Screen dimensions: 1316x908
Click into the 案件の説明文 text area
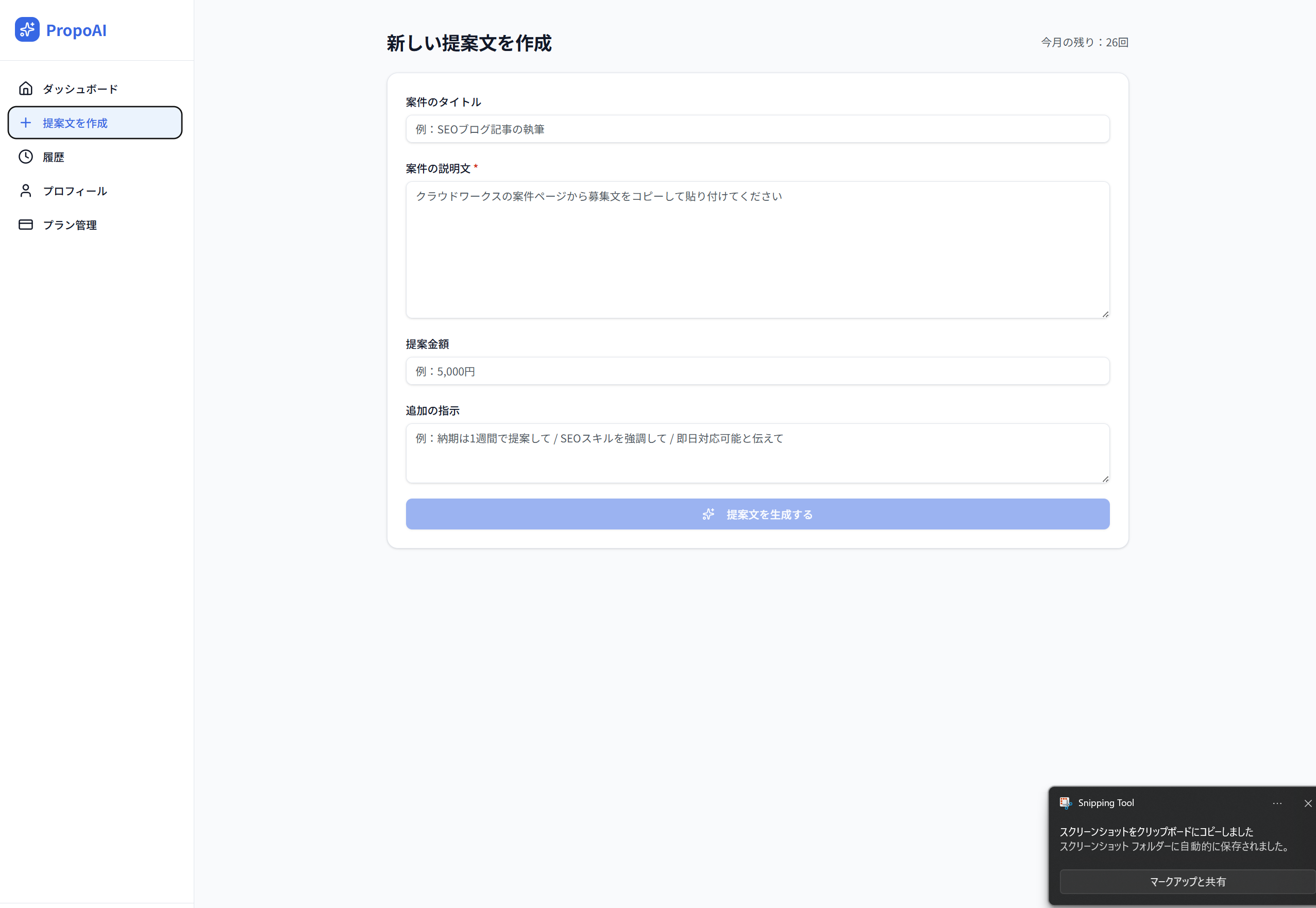(757, 250)
